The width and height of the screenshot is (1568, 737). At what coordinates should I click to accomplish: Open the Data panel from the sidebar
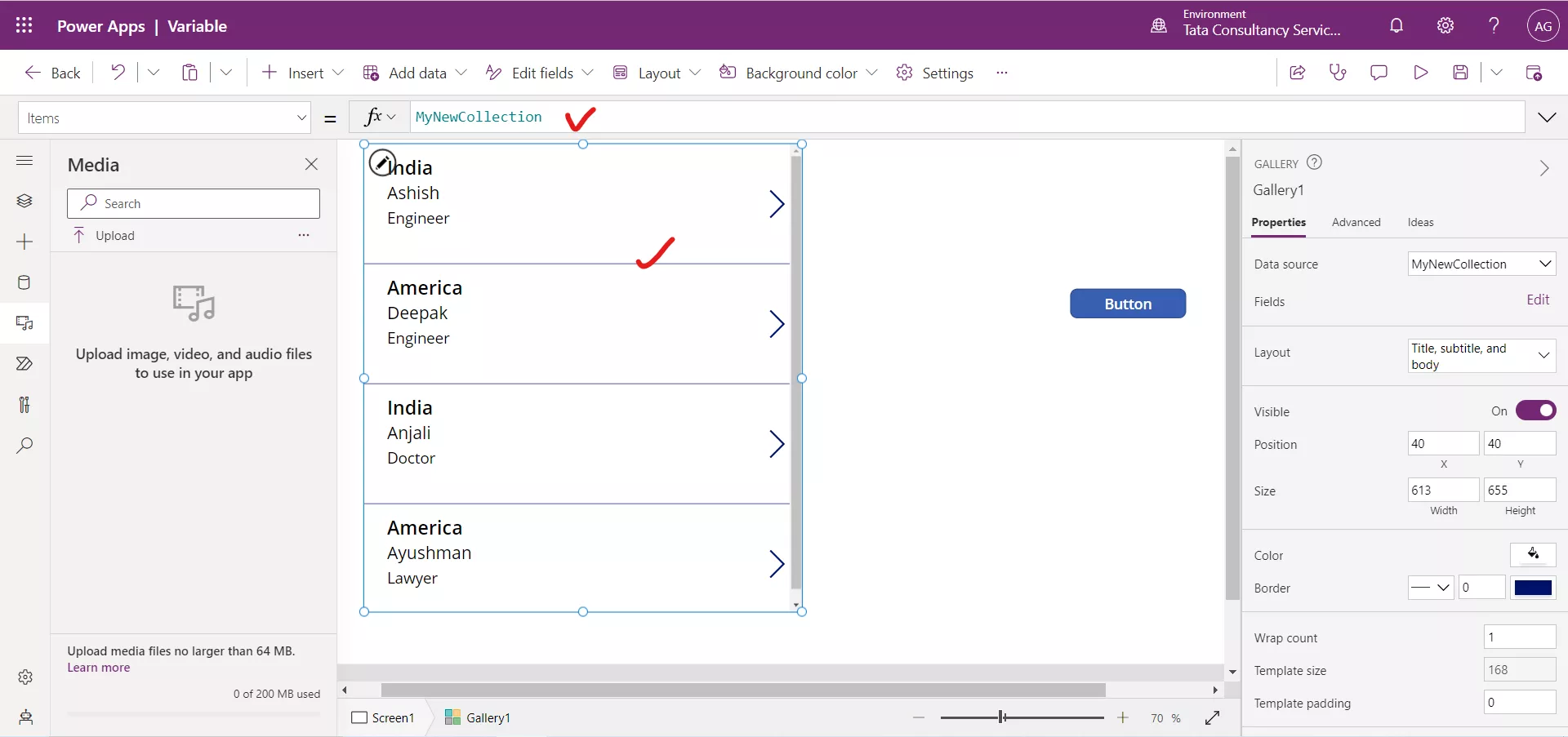pos(24,282)
